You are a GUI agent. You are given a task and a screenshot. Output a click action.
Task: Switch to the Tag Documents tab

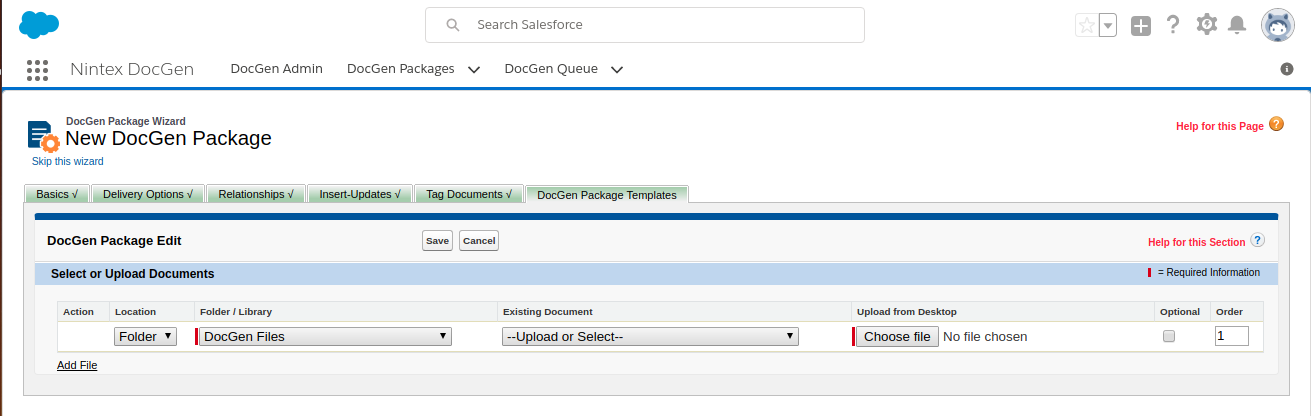tap(469, 194)
